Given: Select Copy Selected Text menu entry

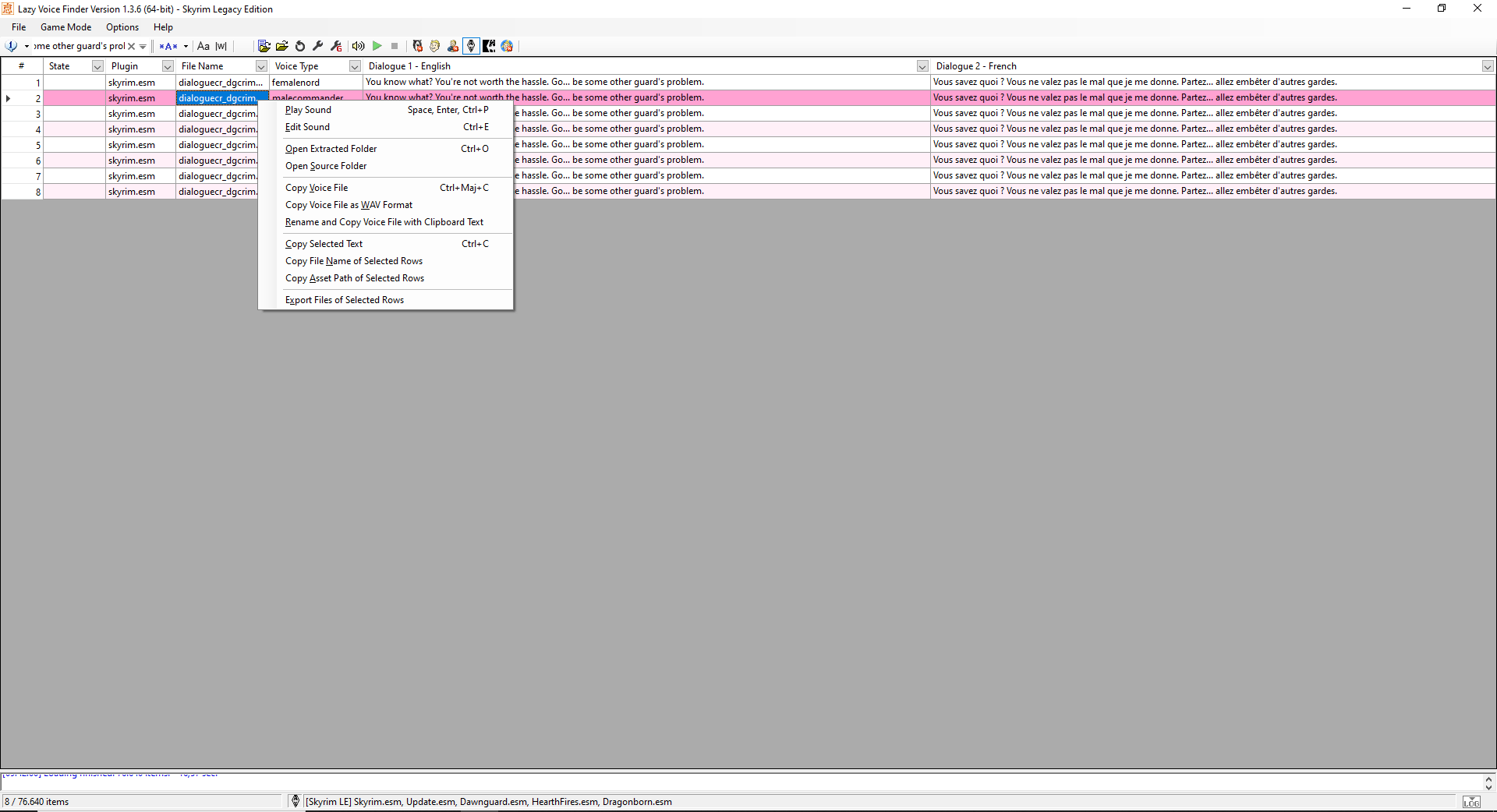Looking at the screenshot, I should 386,244.
